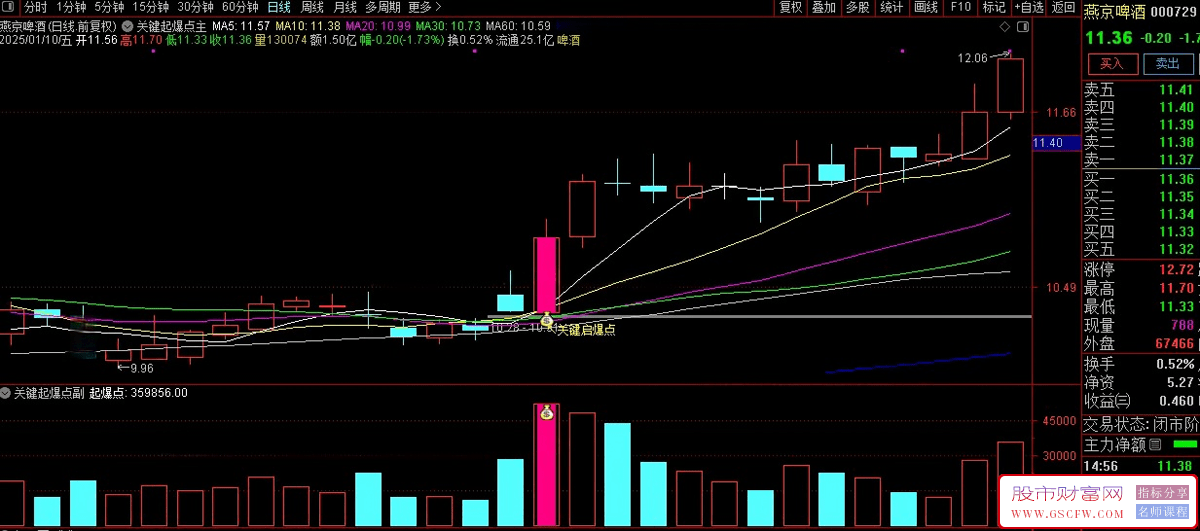Click the magenta breakout volume bar
The image size is (1200, 531).
click(x=545, y=465)
